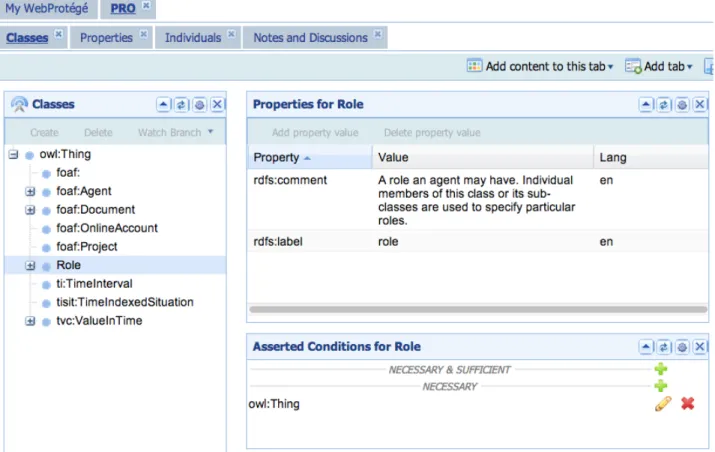Select the tisit:TimeIndexedSituation class

pyautogui.click(x=125, y=302)
